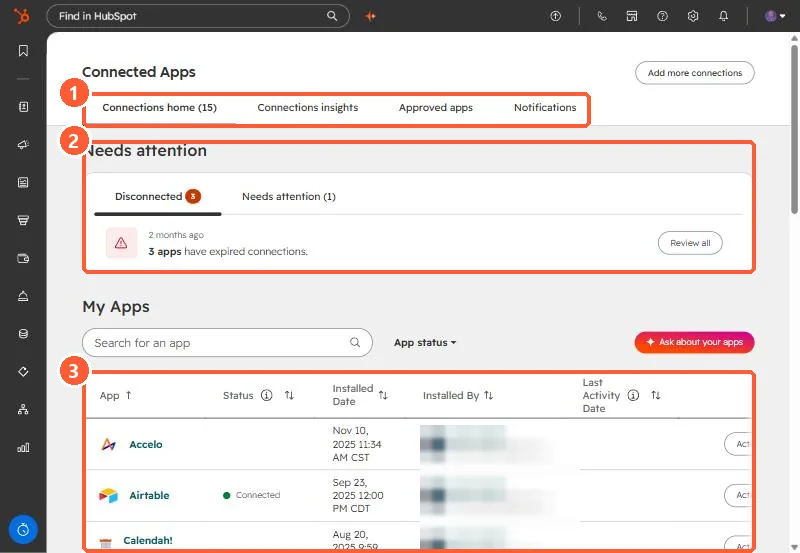
Task: Open the Automation diamond icon in sidebar
Action: pyautogui.click(x=23, y=372)
